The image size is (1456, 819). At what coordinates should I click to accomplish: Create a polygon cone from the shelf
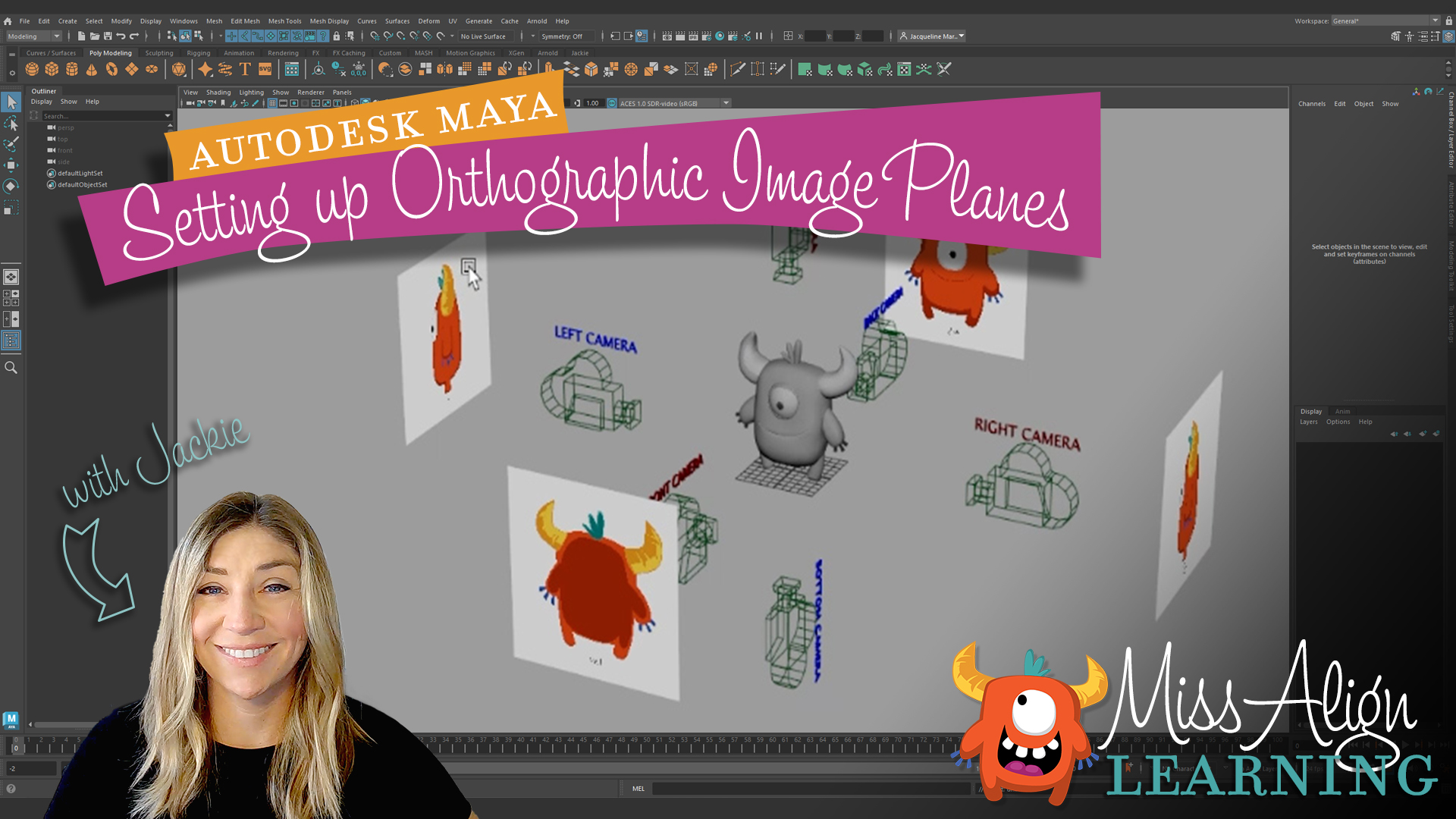pos(92,70)
